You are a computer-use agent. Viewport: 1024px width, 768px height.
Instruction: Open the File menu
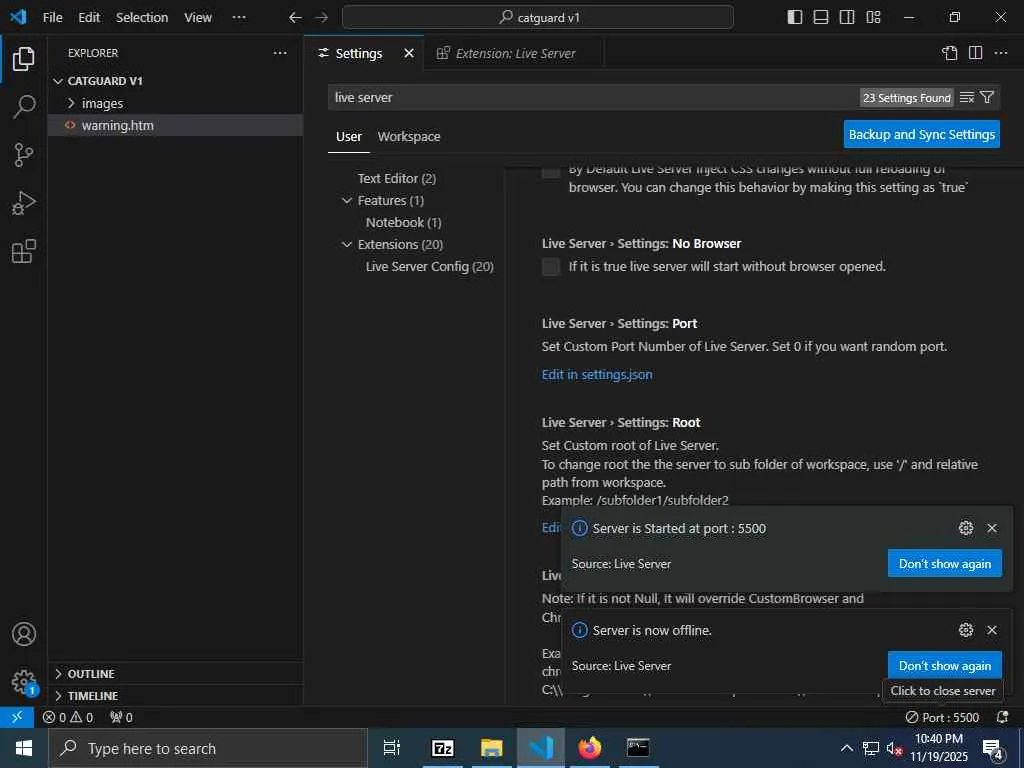52,18
